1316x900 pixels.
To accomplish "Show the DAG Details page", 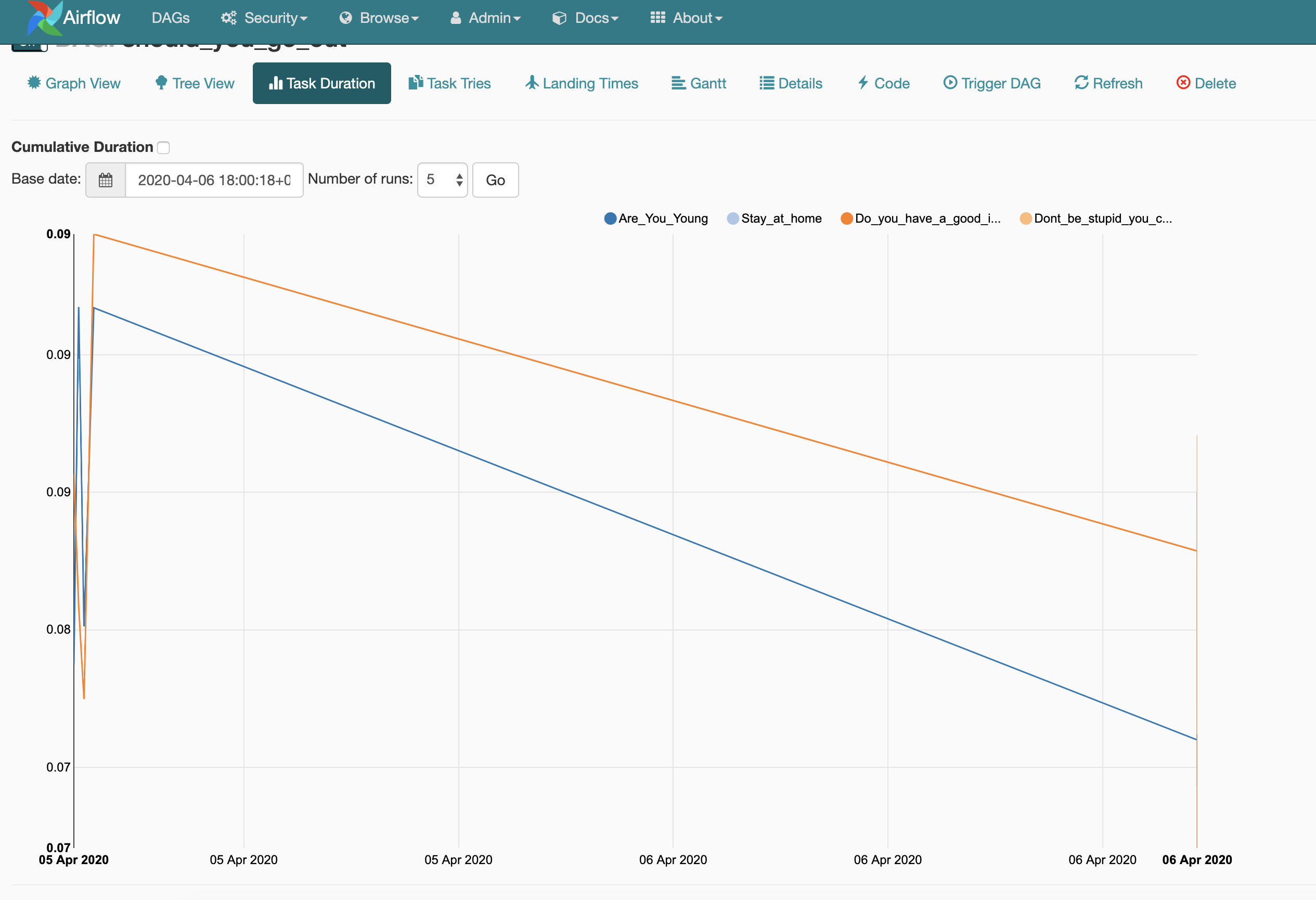I will (791, 83).
